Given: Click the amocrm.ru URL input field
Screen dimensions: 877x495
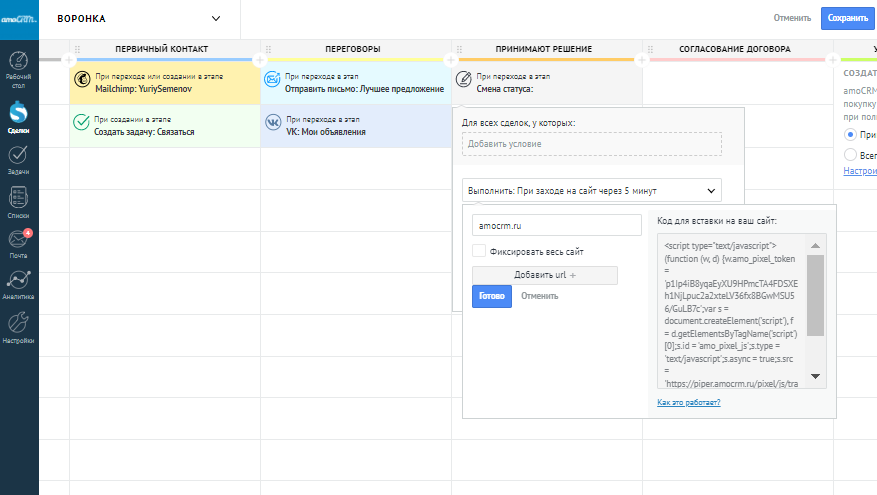Looking at the screenshot, I should 556,226.
